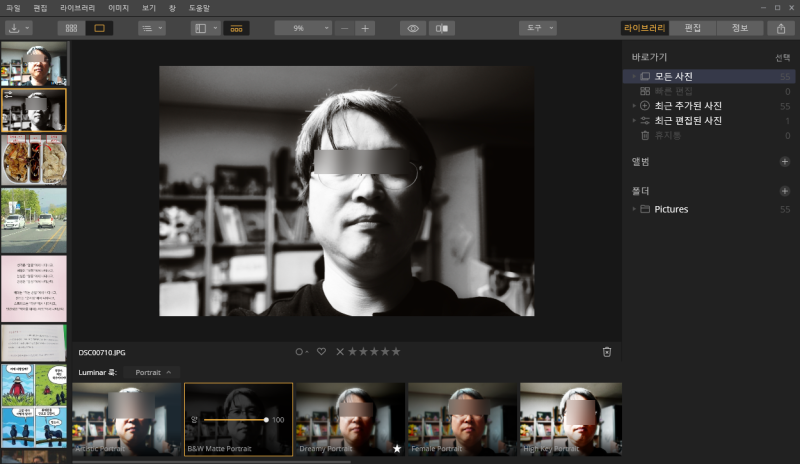Select 빠른 편집 shortcut

point(709,91)
